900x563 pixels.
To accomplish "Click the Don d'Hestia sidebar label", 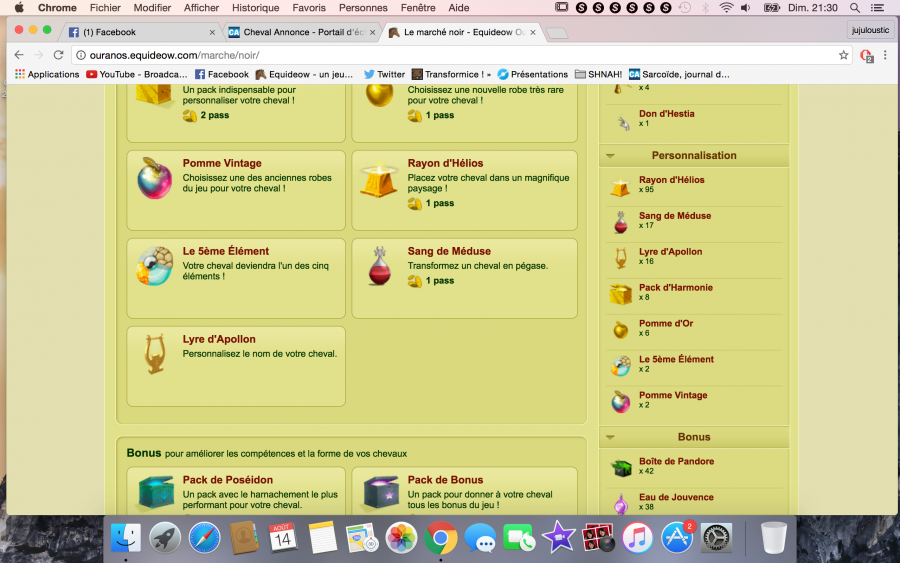I will 667,114.
